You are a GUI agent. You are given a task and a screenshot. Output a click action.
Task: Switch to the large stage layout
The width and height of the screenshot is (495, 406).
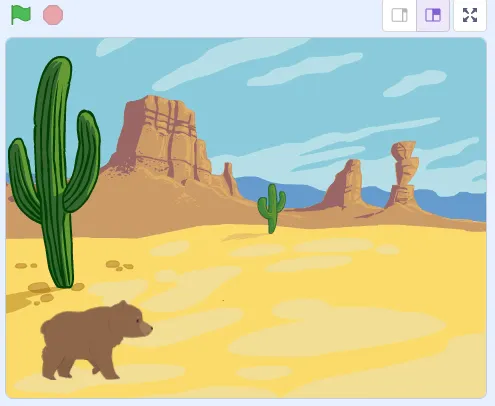(x=433, y=15)
